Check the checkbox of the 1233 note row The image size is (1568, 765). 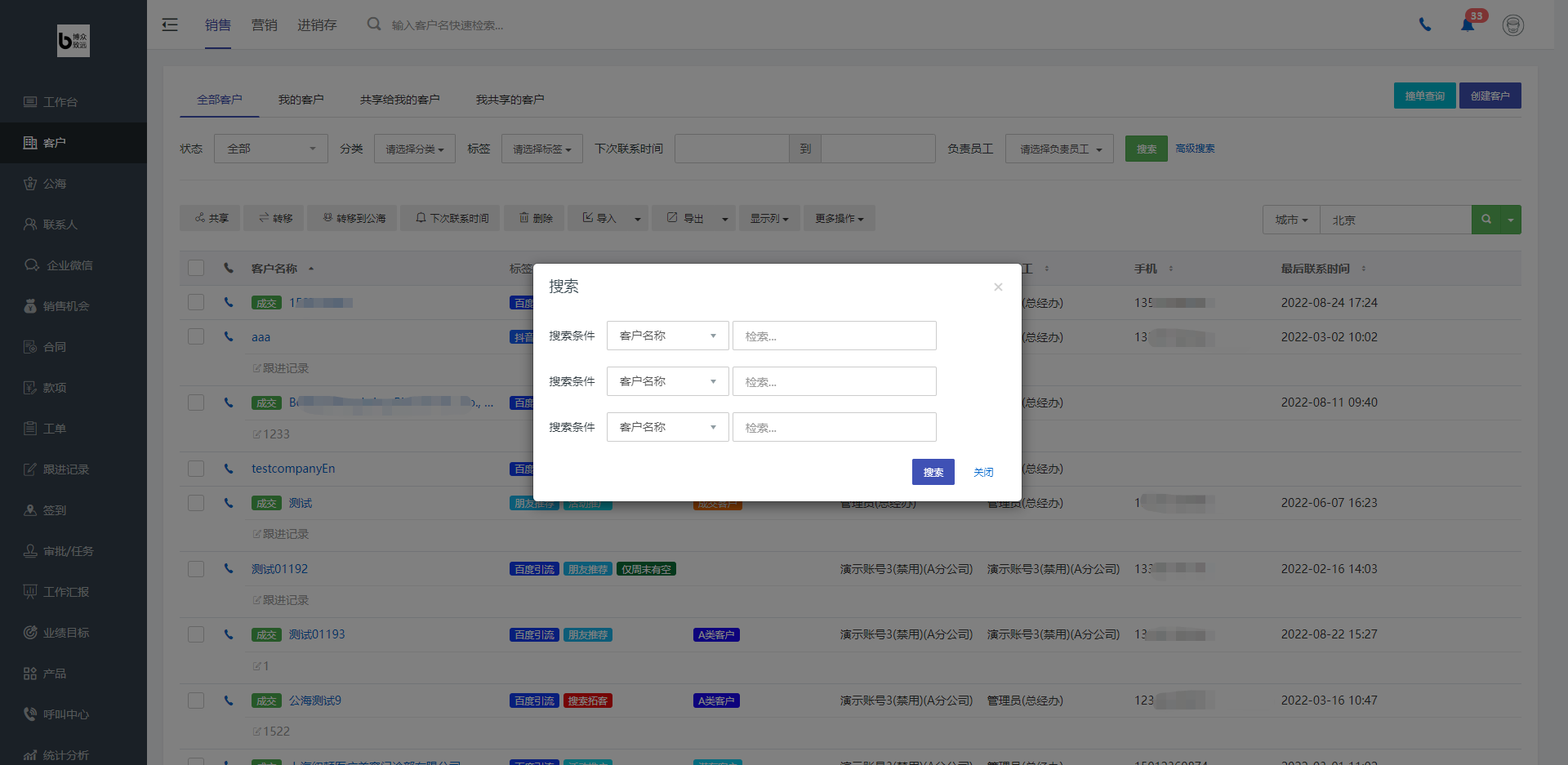coord(196,403)
